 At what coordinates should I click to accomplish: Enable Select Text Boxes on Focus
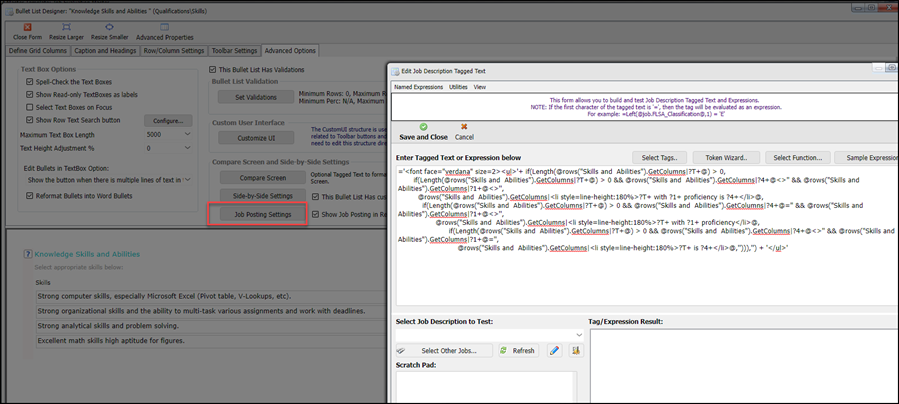(x=30, y=107)
